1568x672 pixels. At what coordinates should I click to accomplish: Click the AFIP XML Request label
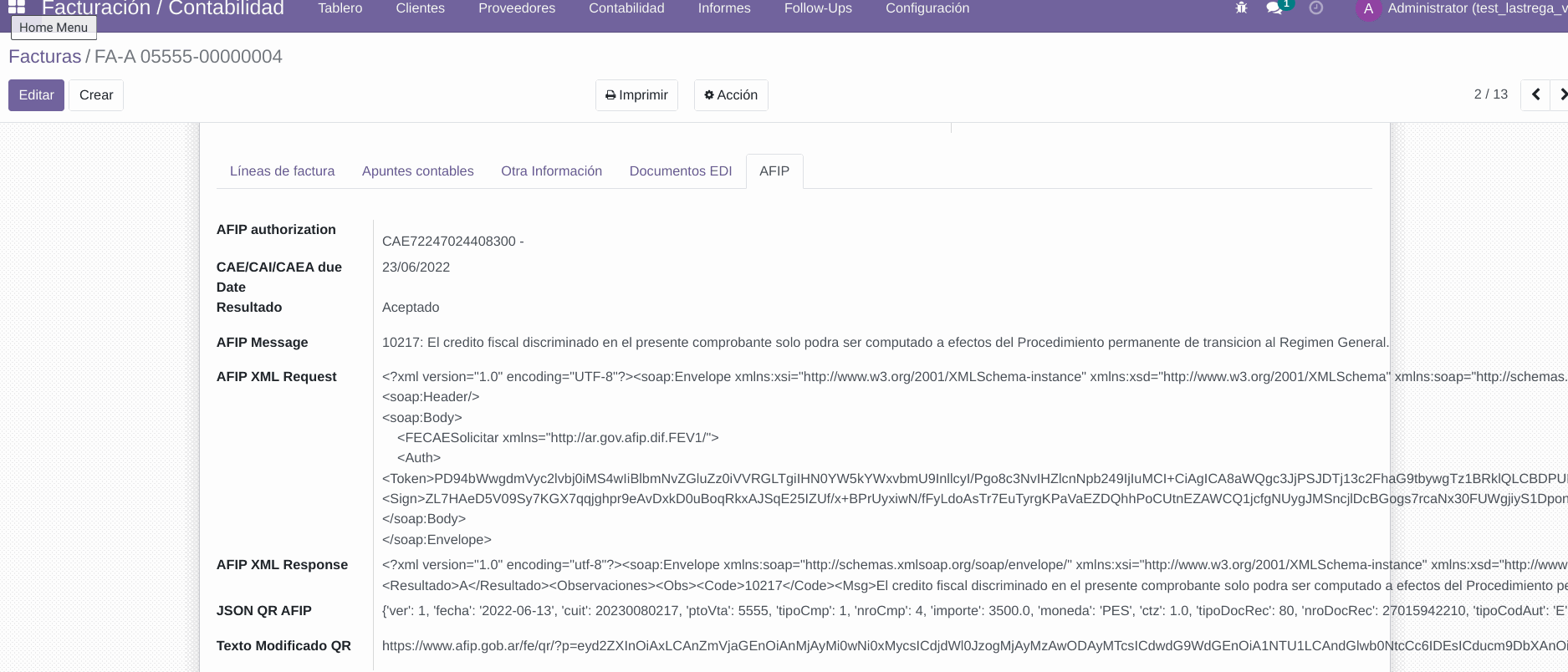(x=276, y=377)
